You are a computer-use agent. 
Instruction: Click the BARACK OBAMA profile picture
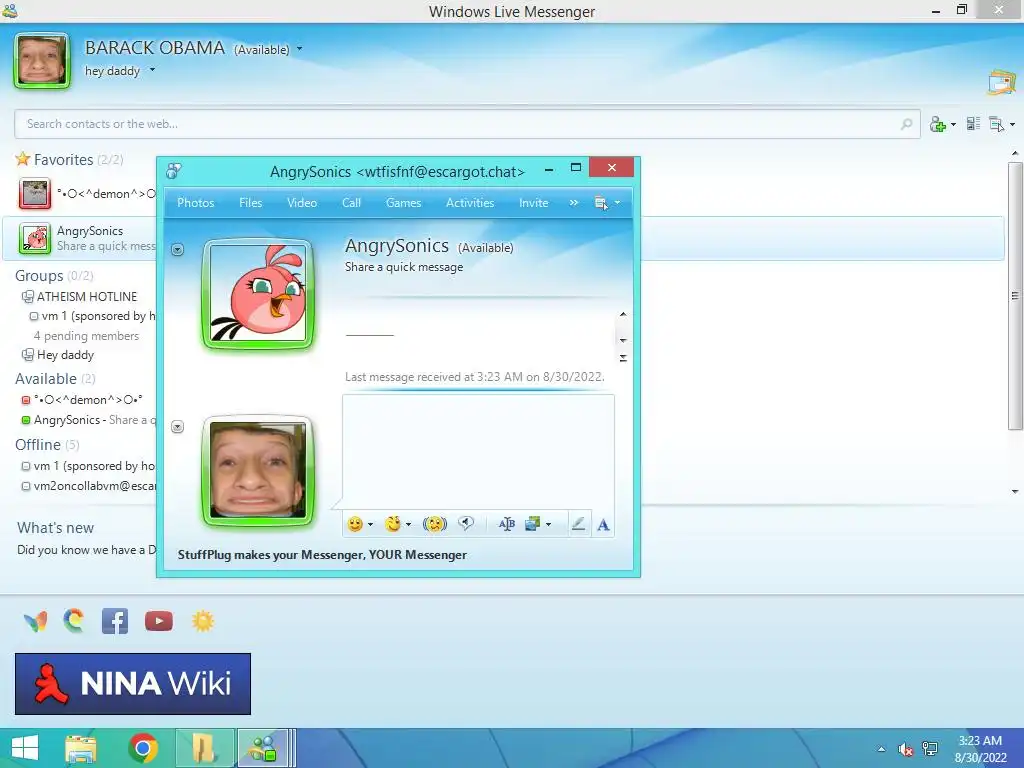coord(42,60)
